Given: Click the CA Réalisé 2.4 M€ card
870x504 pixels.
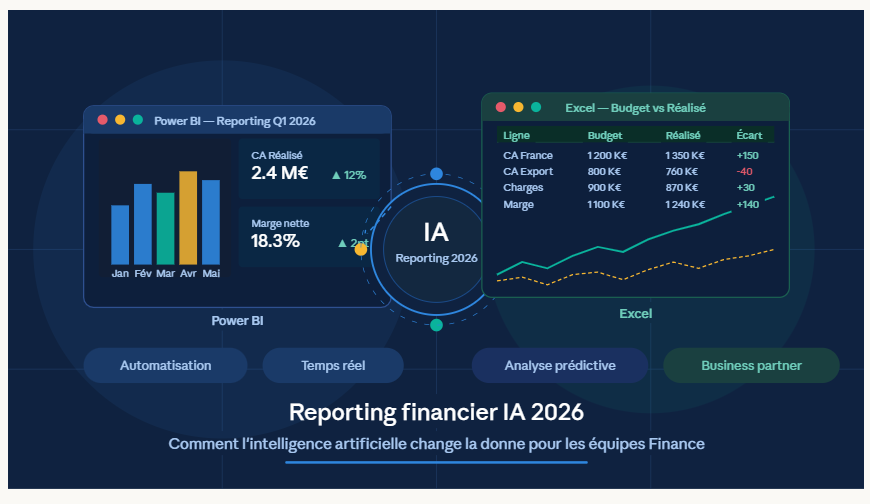Looking at the screenshot, I should click(309, 169).
